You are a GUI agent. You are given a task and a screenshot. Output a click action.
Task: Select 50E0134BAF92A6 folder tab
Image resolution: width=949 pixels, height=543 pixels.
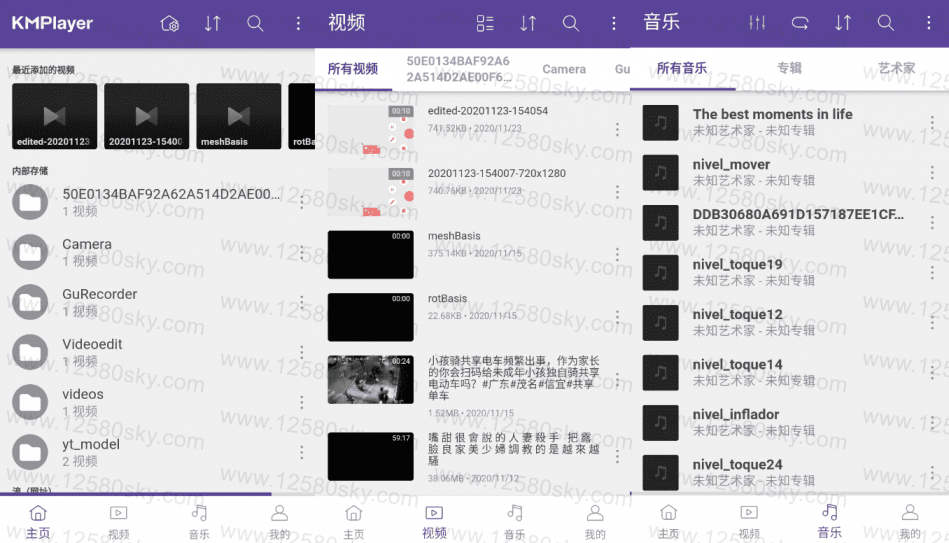click(x=460, y=69)
